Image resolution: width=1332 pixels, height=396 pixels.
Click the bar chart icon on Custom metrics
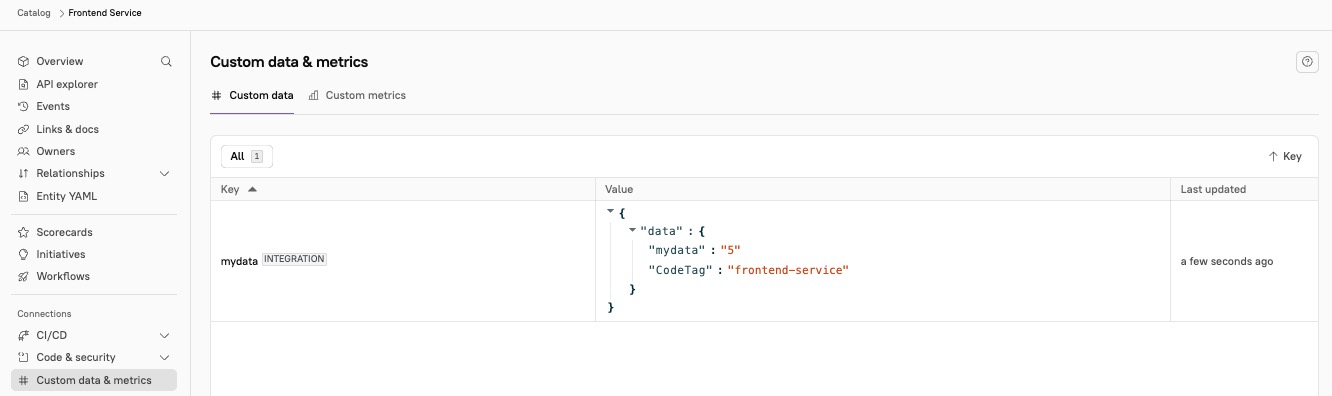314,96
